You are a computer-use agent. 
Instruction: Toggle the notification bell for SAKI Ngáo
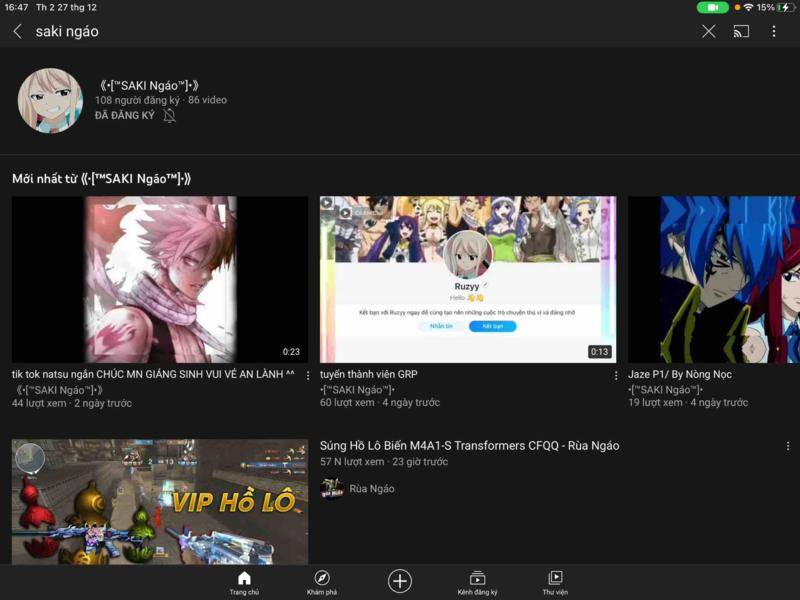coord(169,116)
